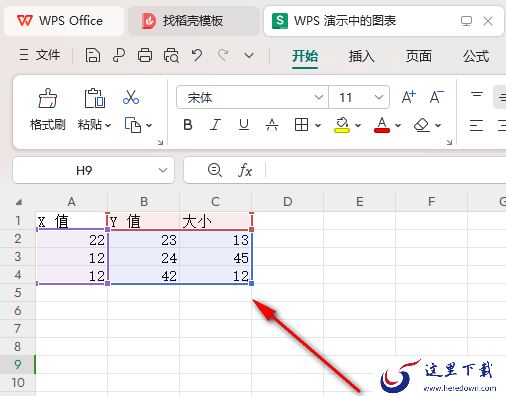
Task: Undo the last action
Action: click(197, 55)
